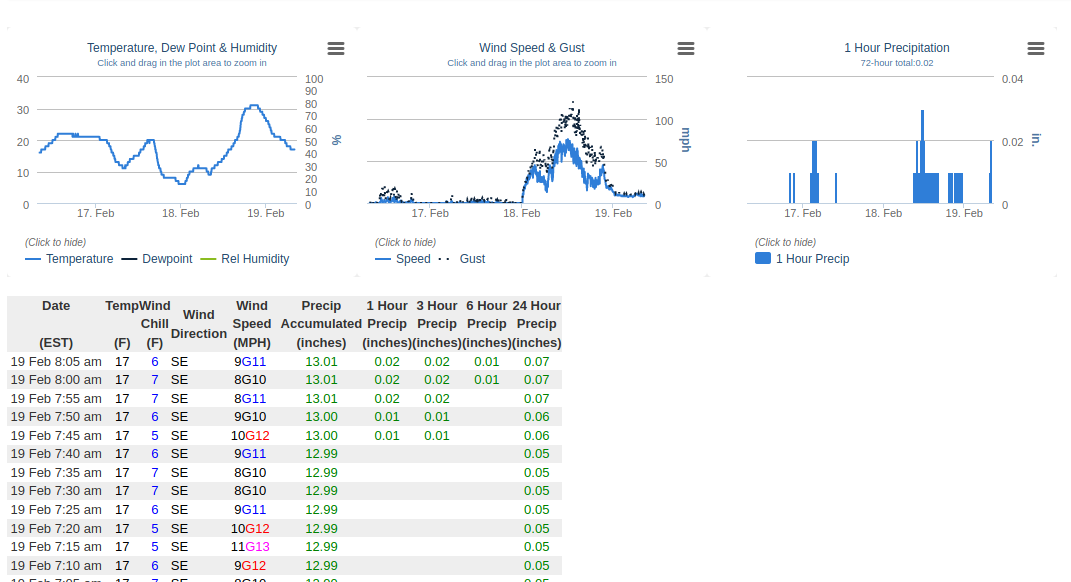Click the Wind Speed (MPH) column header

point(252,324)
